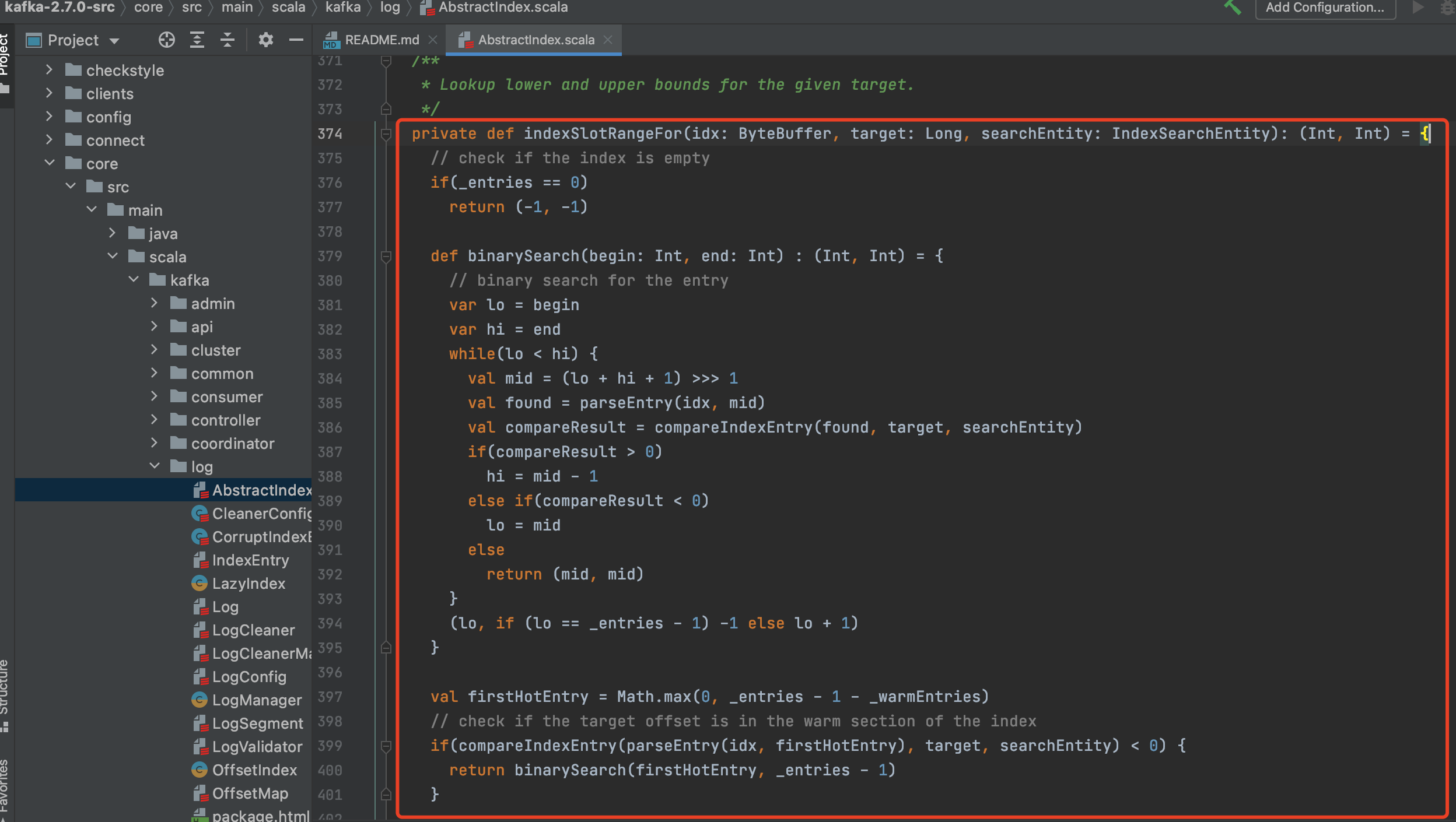Click the kafka breadcrumb in navigation bar

(343, 8)
